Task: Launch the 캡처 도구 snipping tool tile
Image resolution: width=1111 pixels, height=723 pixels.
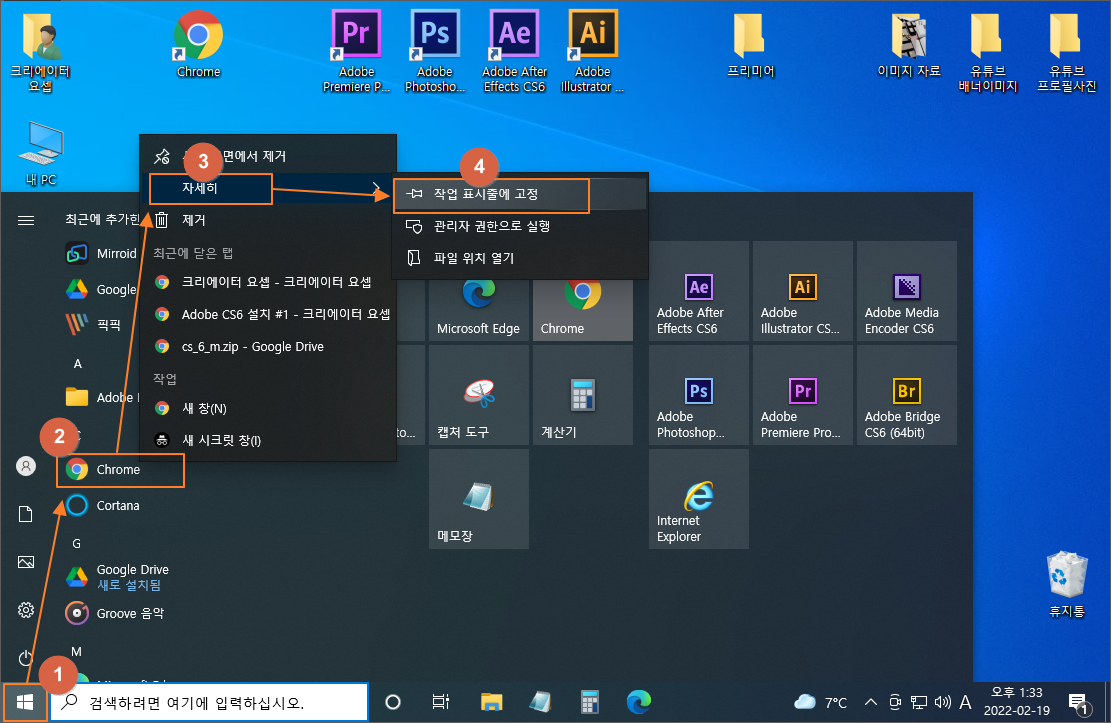Action: (x=478, y=395)
